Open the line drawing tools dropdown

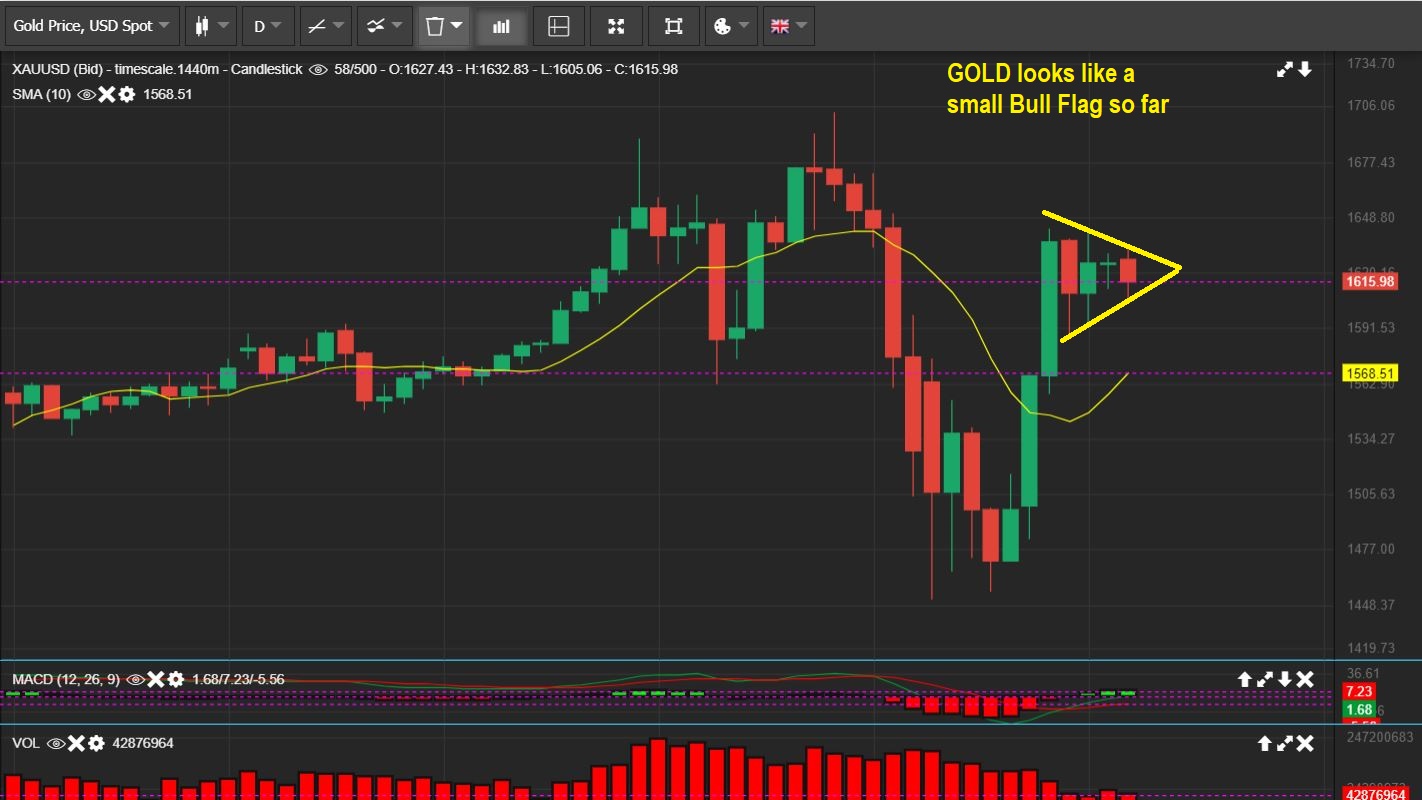point(326,26)
